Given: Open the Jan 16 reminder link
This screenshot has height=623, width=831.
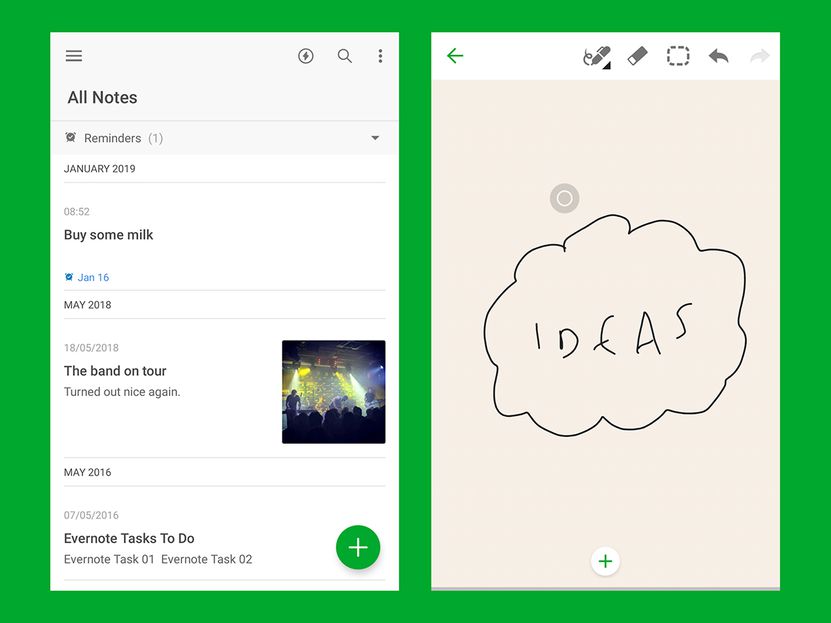Looking at the screenshot, I should click(x=86, y=277).
